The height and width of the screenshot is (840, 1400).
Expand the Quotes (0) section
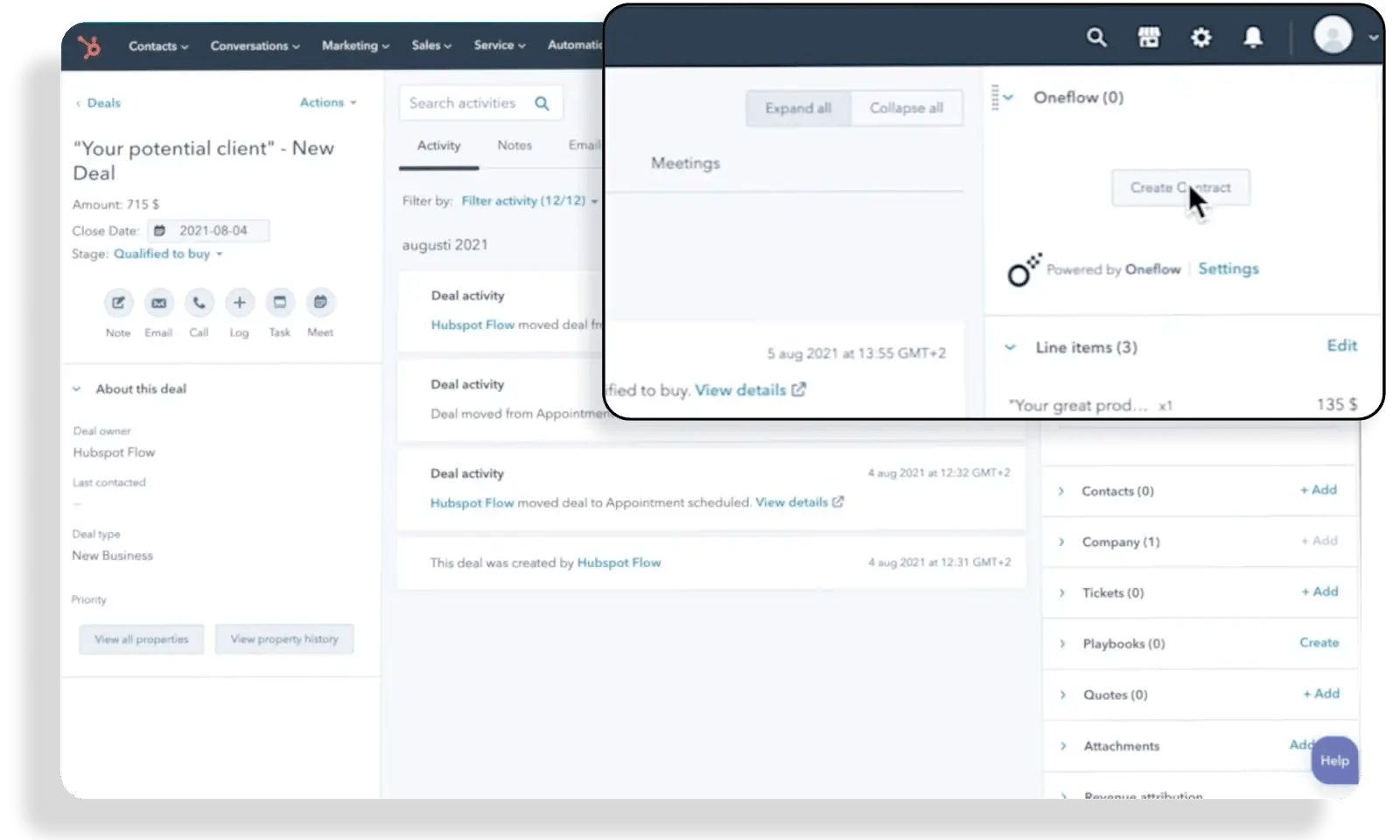(x=1063, y=695)
